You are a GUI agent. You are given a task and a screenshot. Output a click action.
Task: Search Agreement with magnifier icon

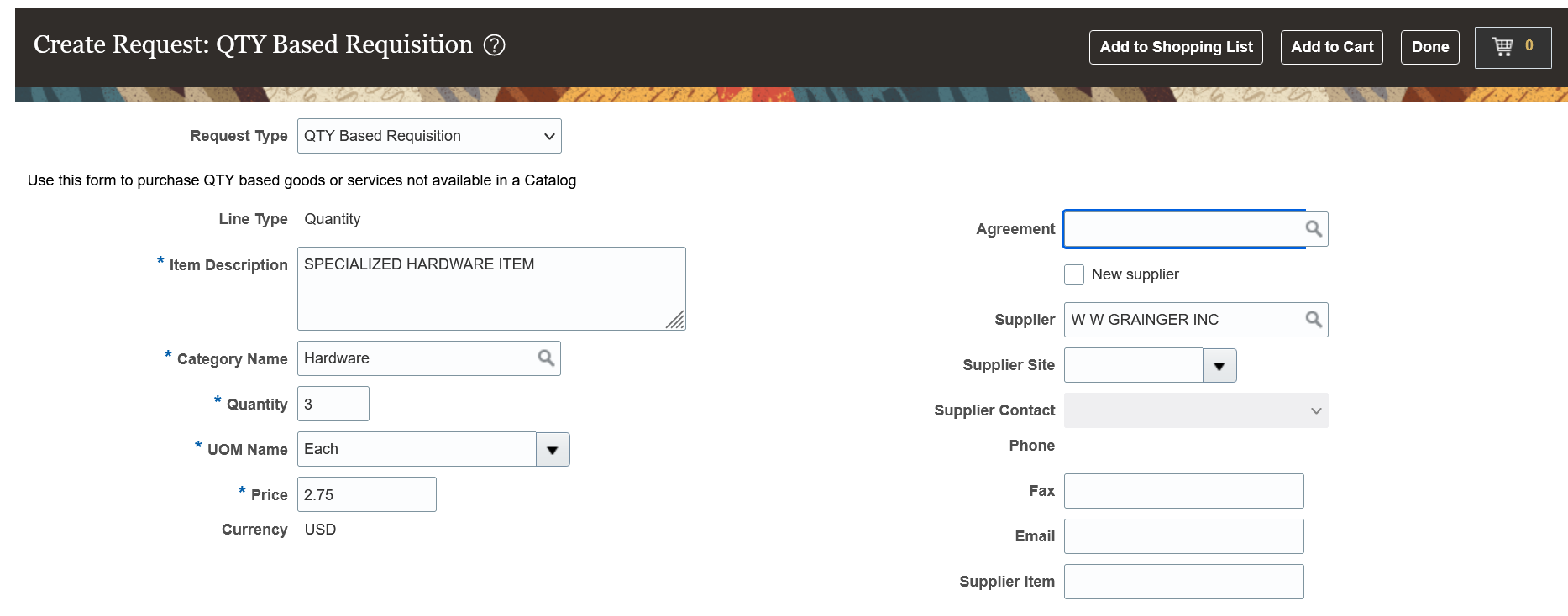click(x=1314, y=229)
